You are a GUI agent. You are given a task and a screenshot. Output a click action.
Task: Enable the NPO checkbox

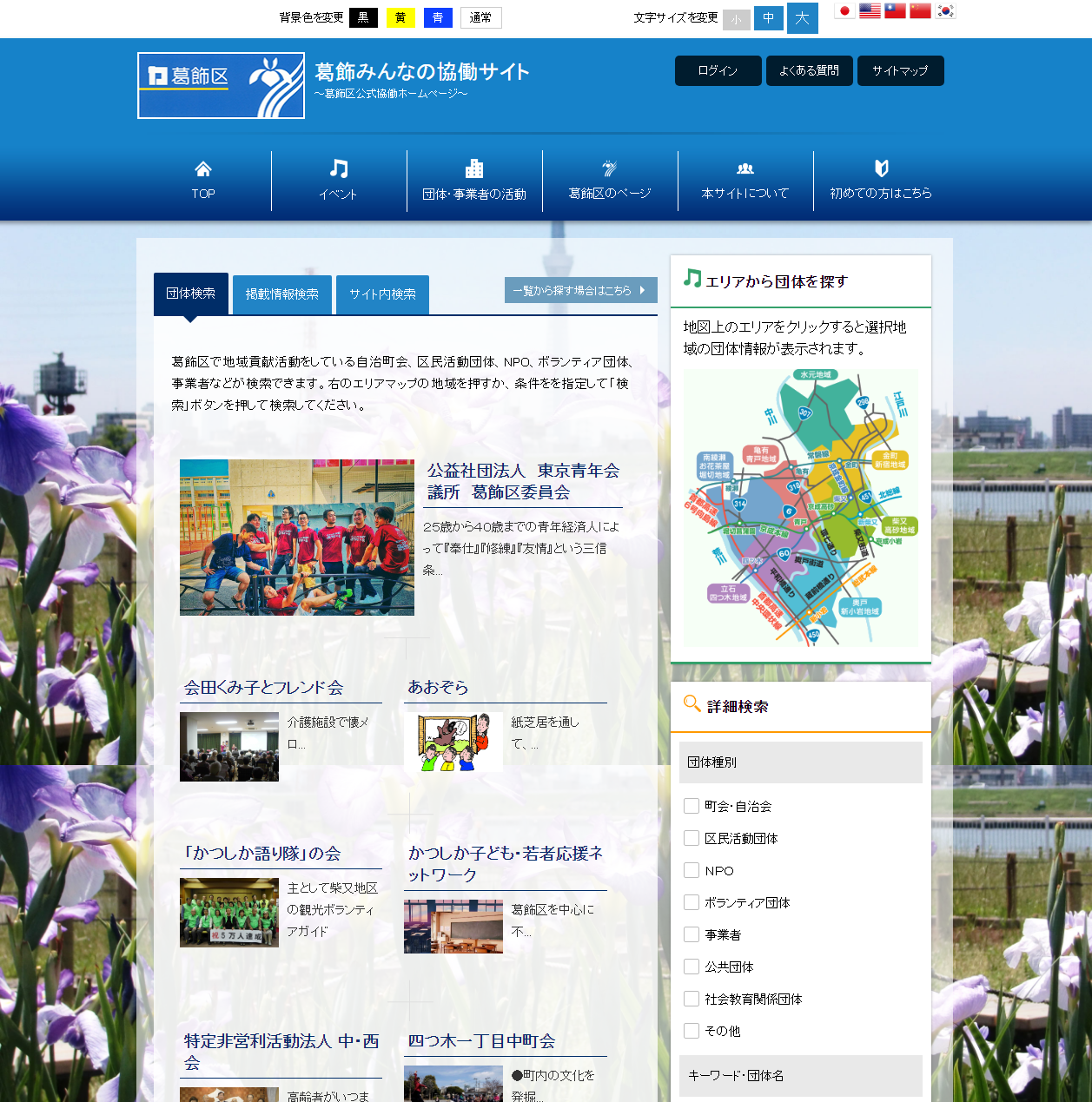point(692,870)
